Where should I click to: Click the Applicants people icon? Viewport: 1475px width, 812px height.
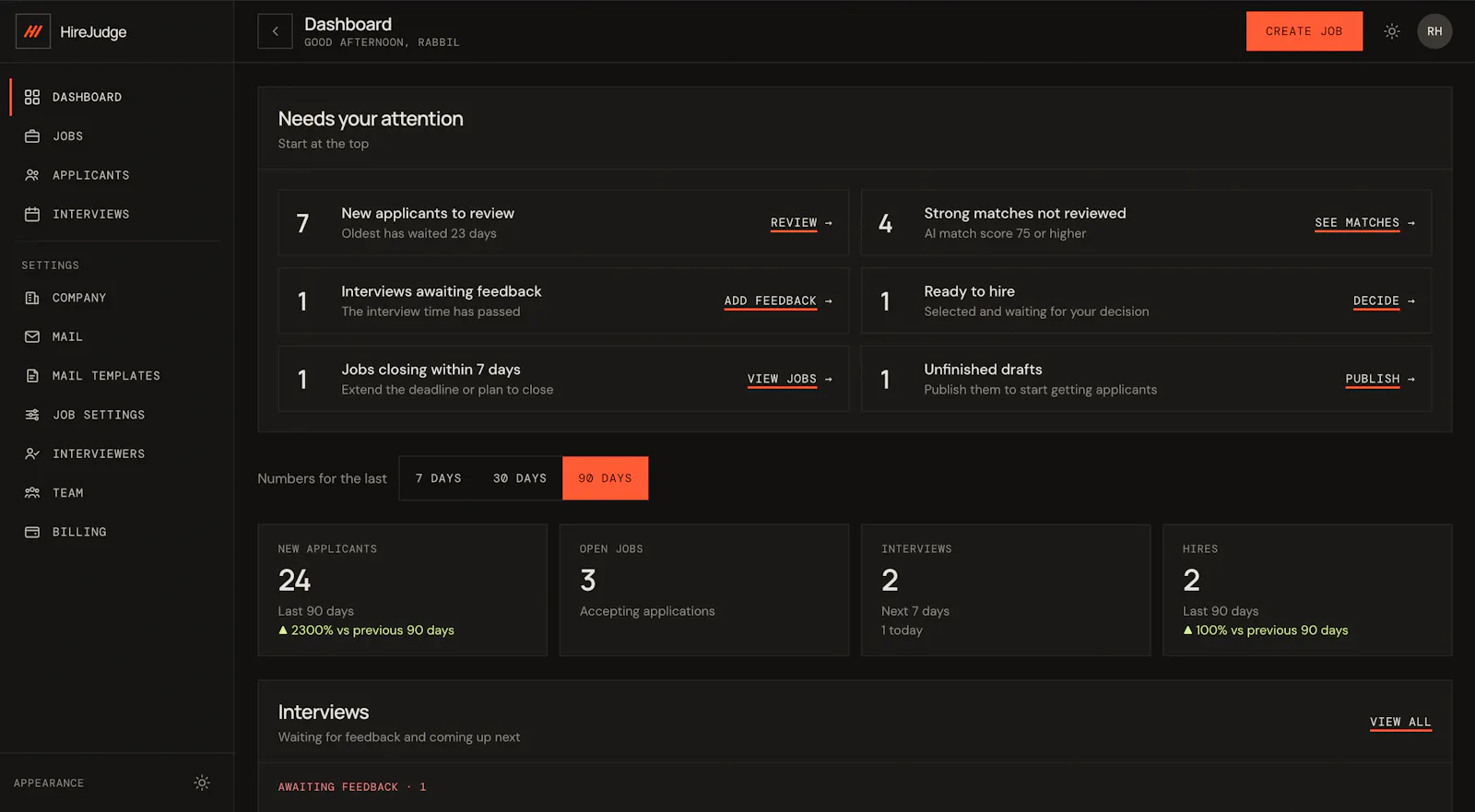click(x=32, y=175)
